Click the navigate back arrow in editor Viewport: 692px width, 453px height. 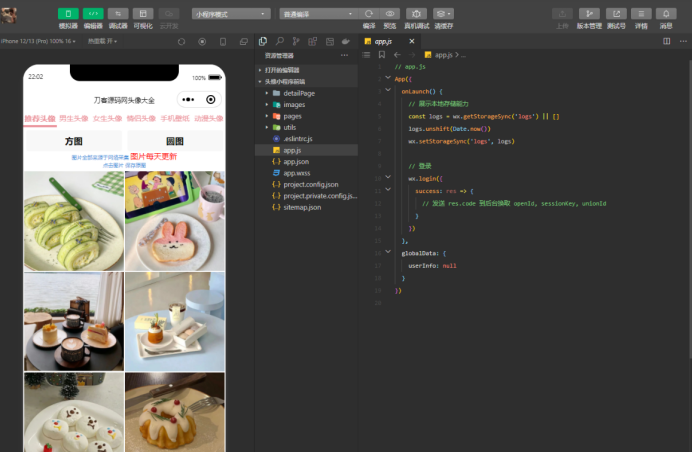point(397,55)
